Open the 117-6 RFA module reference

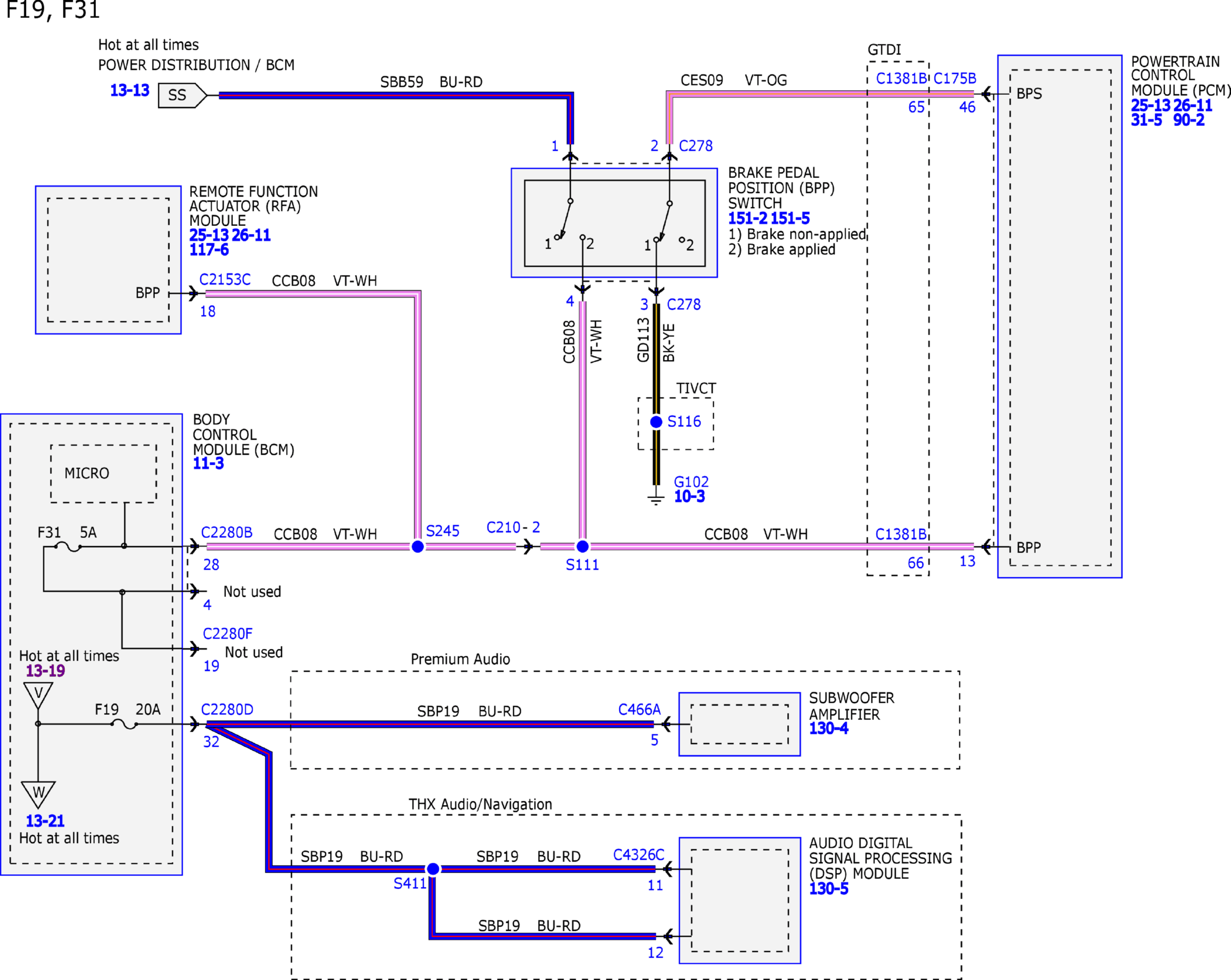[x=209, y=250]
